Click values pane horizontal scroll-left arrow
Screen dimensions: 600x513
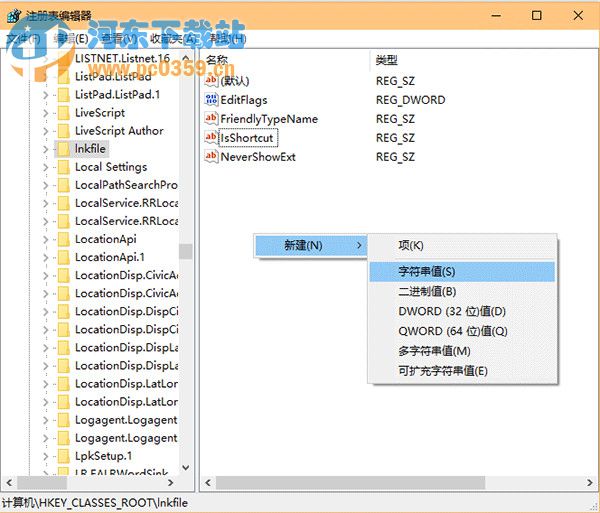point(208,483)
